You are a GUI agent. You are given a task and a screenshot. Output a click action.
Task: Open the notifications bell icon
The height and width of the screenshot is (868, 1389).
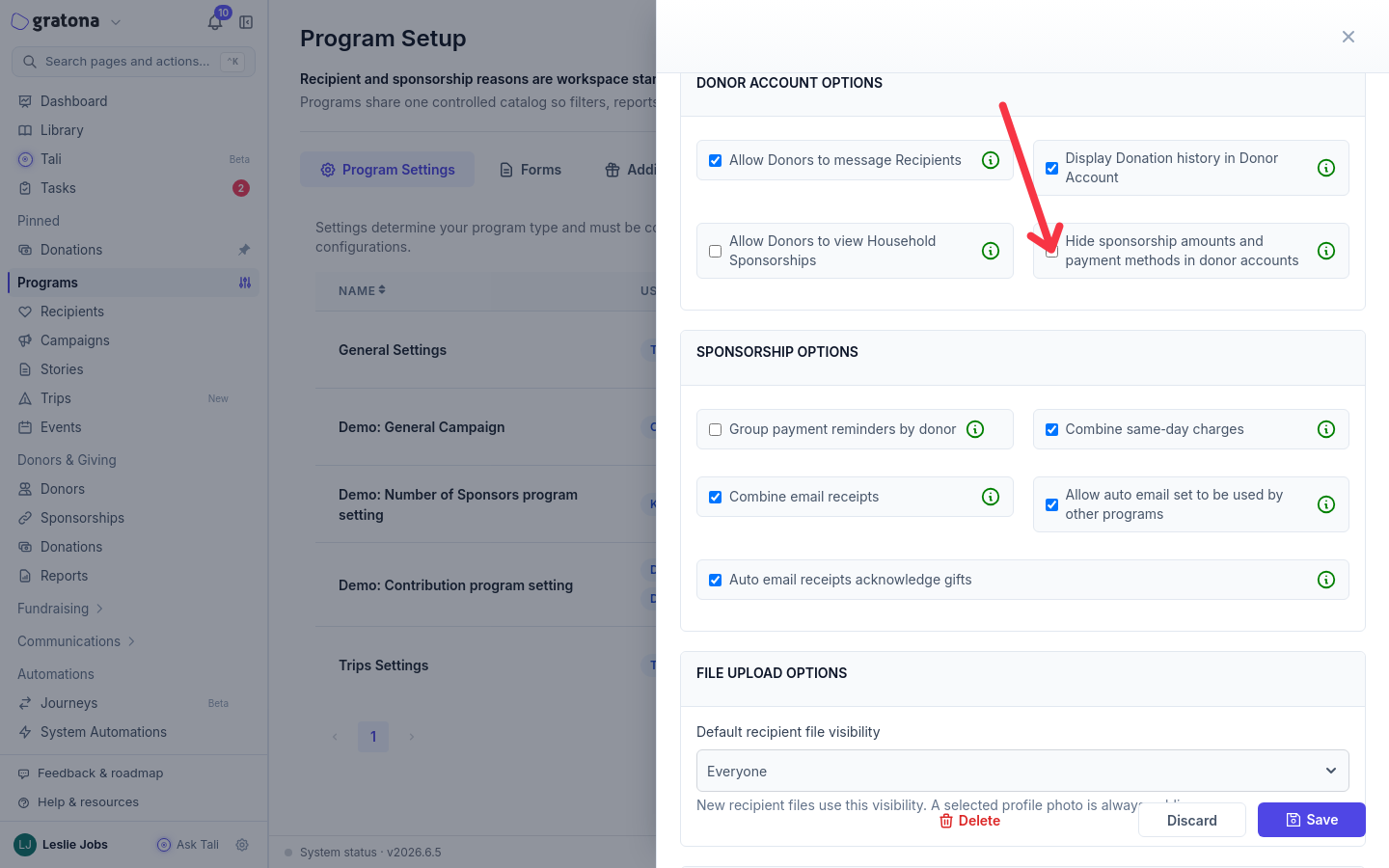click(x=215, y=21)
